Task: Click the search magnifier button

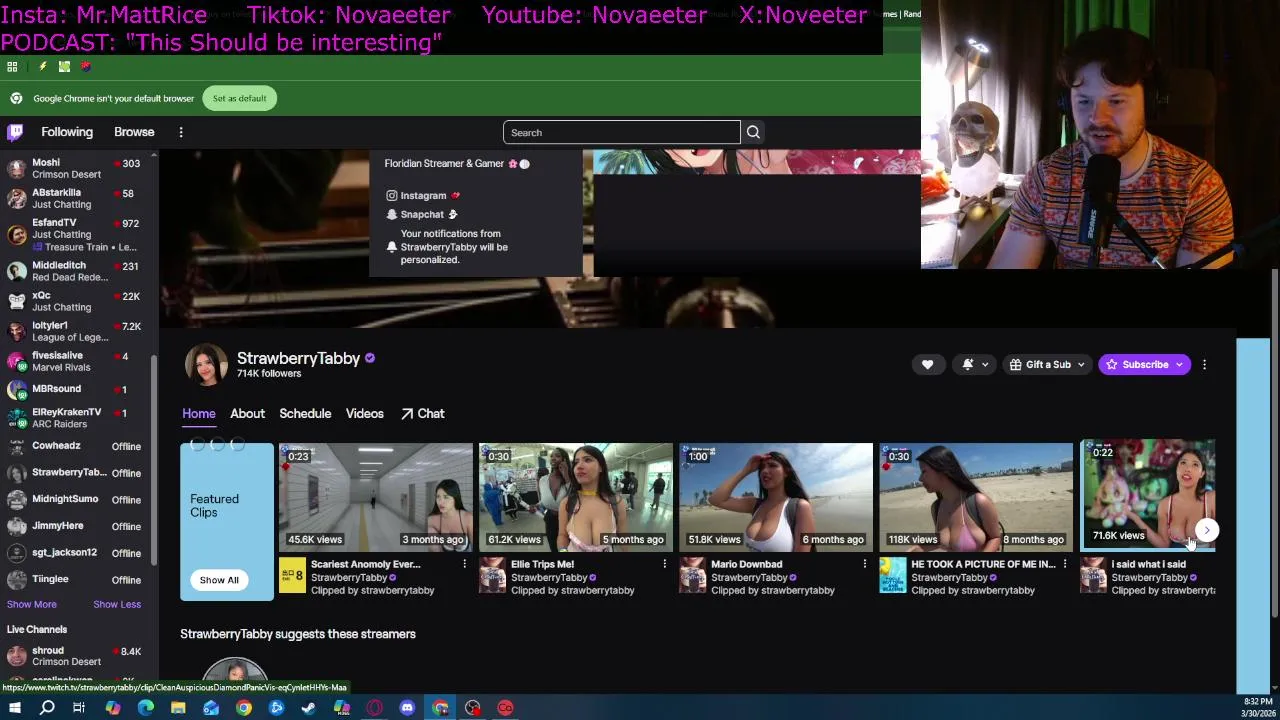Action: (753, 132)
